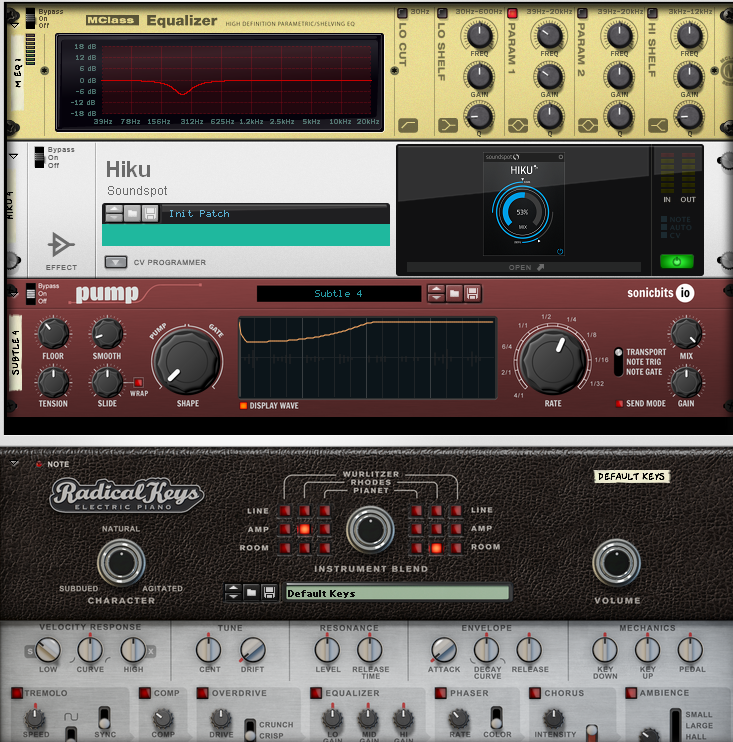The height and width of the screenshot is (742, 733).
Task: Enable the Tremolo effect
Action: (x=17, y=693)
